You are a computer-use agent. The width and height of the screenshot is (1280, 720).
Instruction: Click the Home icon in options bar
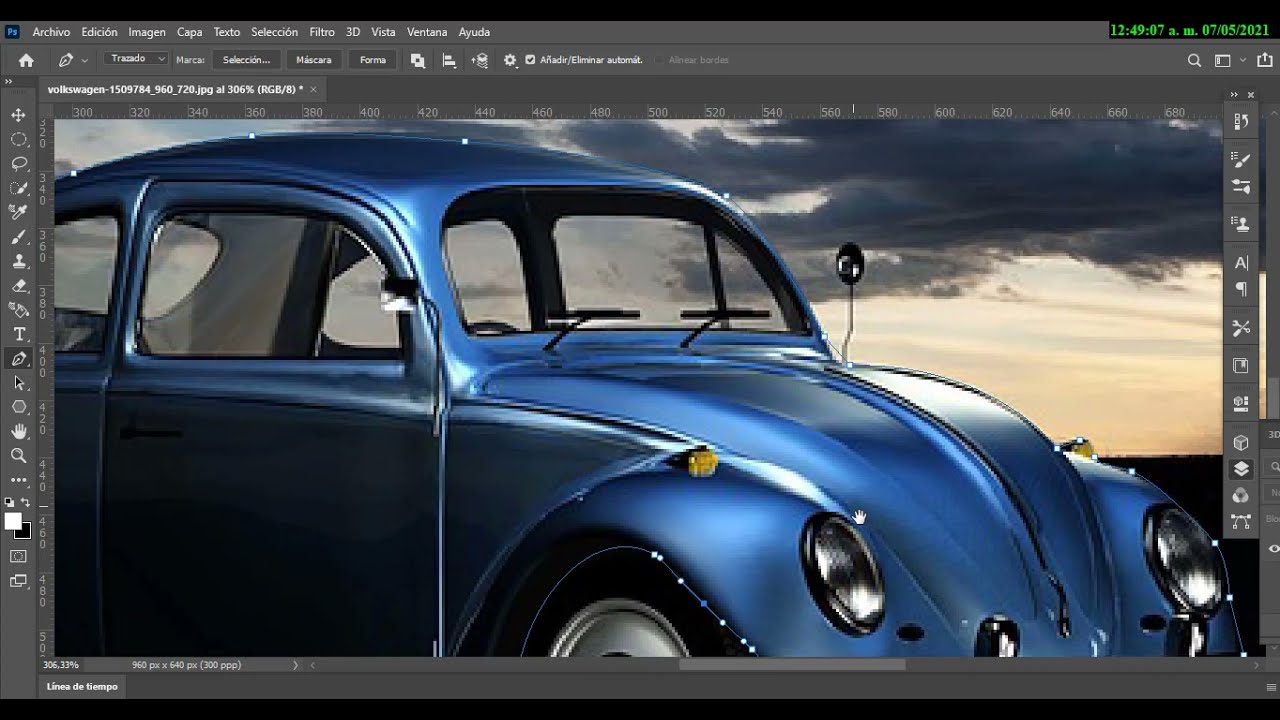coord(26,60)
